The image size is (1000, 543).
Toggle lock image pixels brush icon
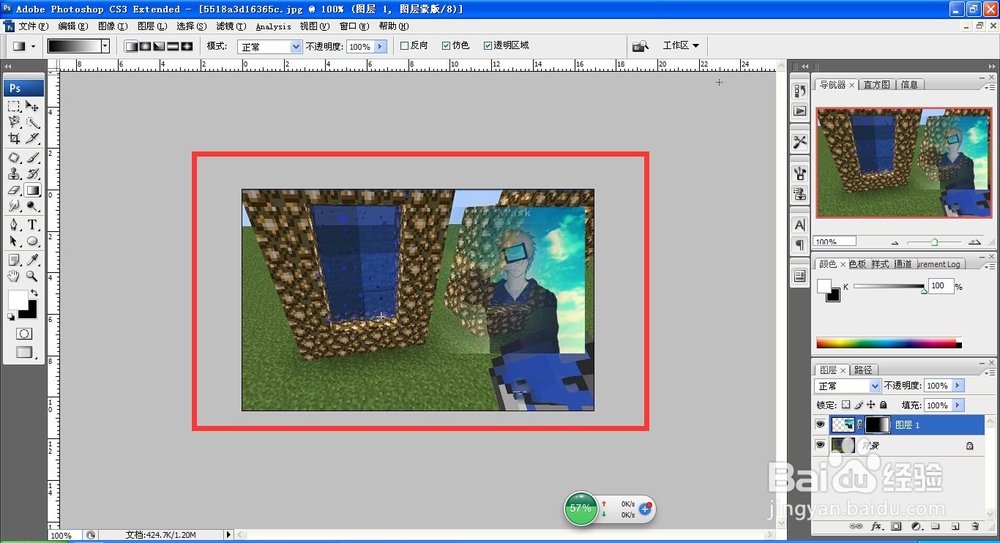point(858,405)
